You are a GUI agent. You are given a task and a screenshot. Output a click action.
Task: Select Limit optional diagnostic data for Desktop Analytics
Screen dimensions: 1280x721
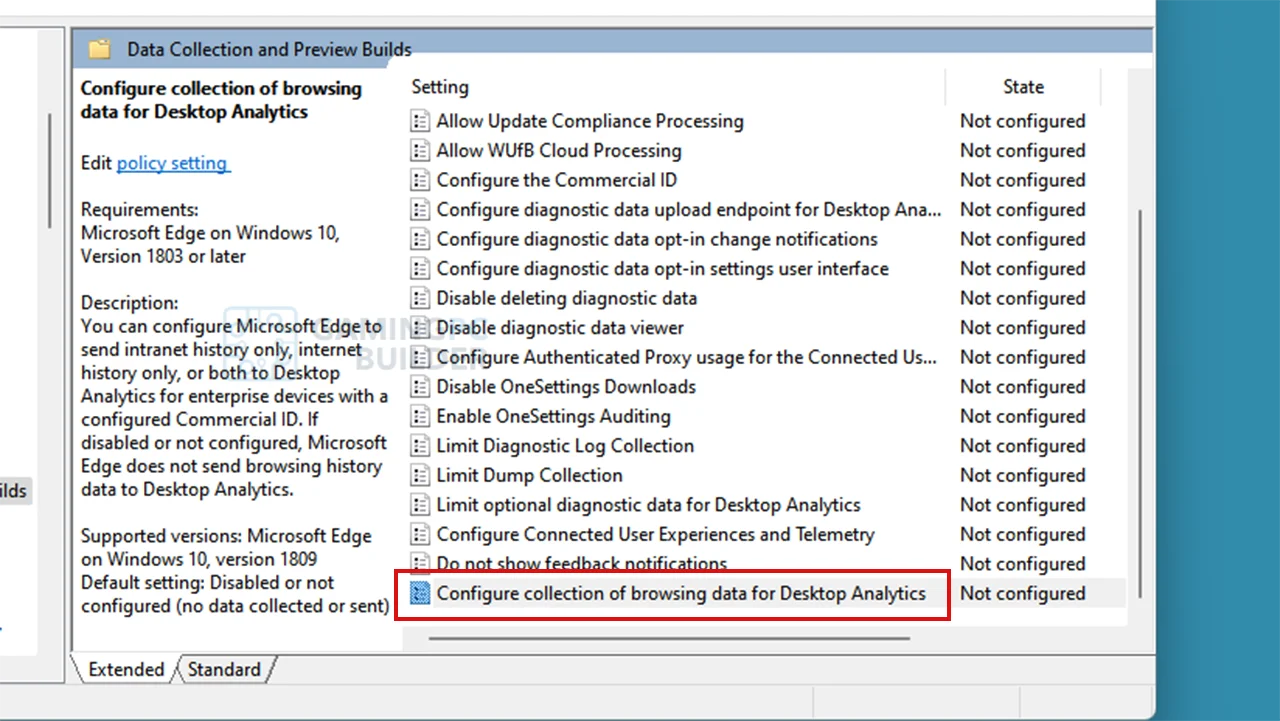pos(649,505)
